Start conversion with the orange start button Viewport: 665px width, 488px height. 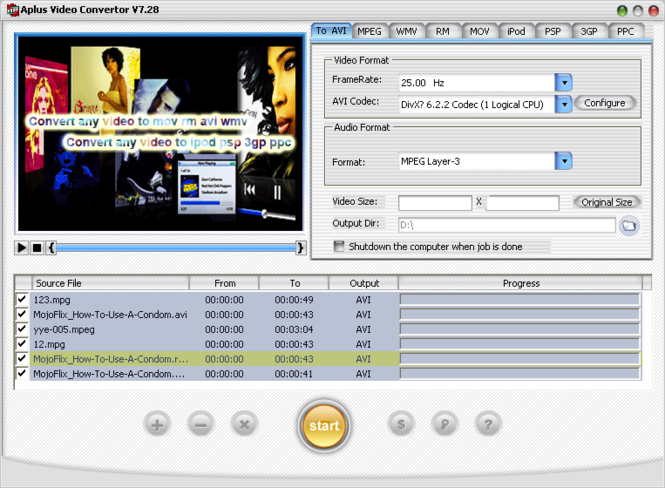click(x=324, y=426)
